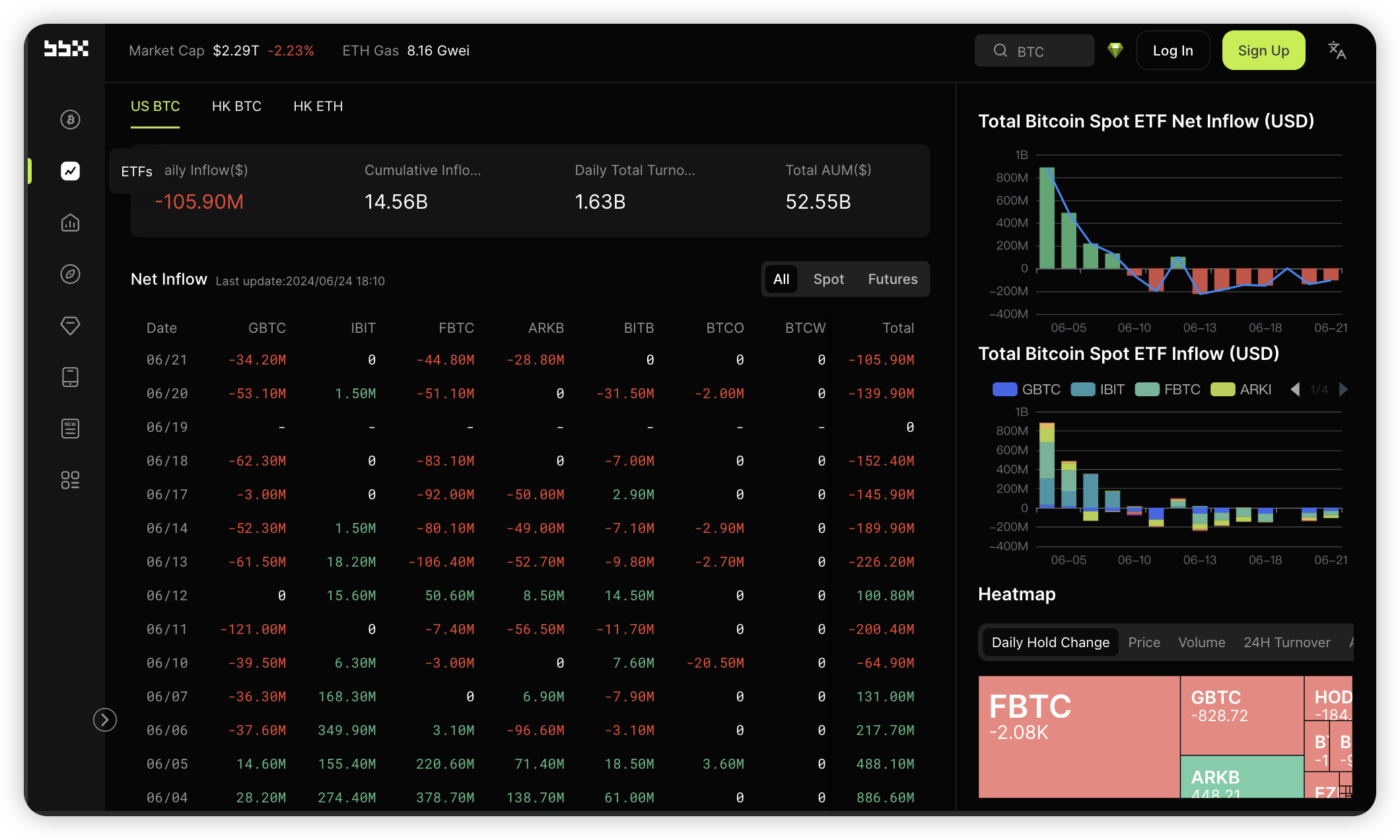The height and width of the screenshot is (840, 1400).
Task: Open the language translate icon
Action: 1337,50
